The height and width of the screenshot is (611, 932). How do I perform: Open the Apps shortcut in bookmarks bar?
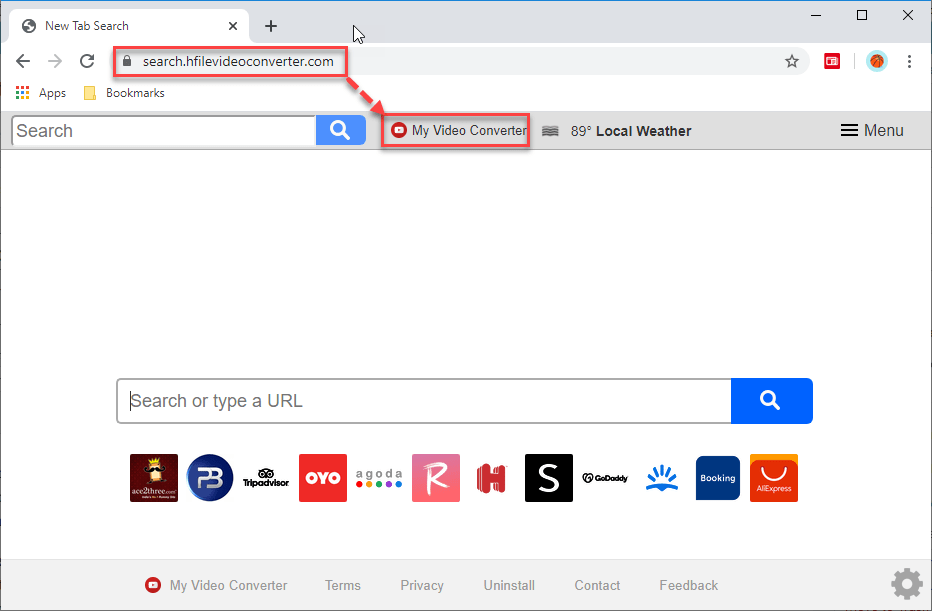click(40, 93)
